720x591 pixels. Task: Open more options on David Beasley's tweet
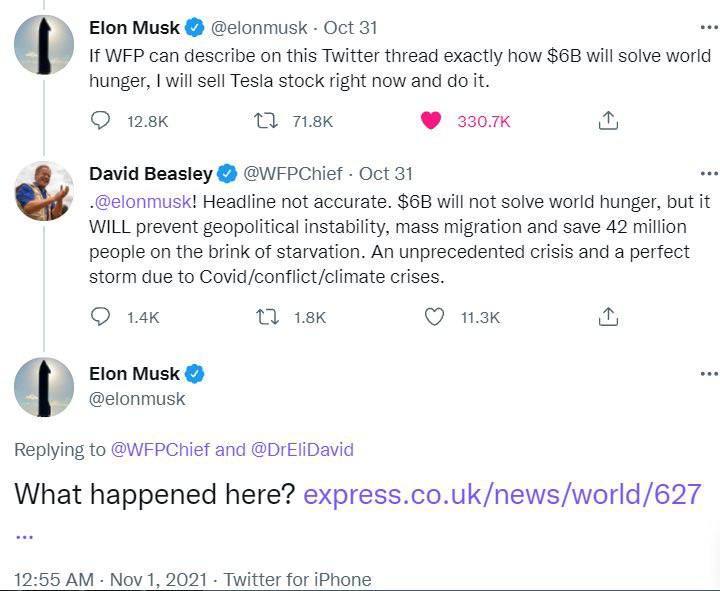tap(708, 174)
